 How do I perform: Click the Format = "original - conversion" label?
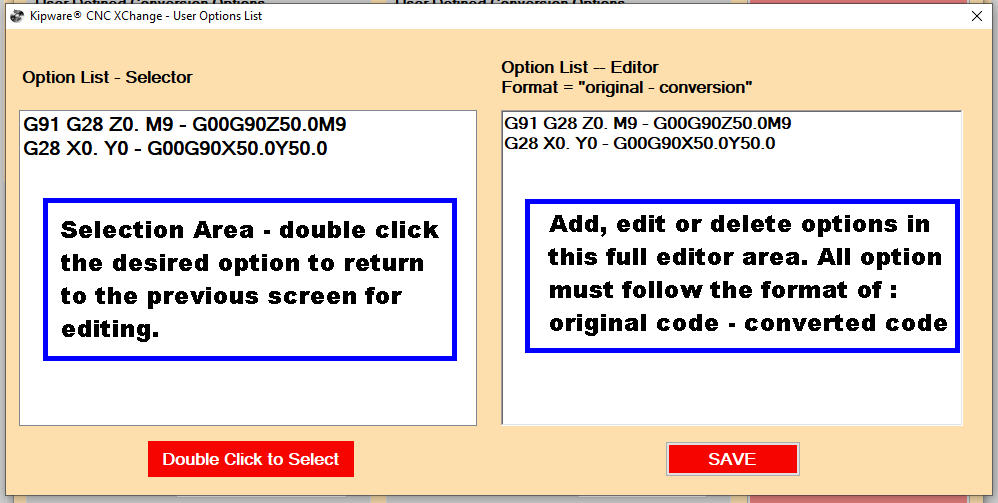pos(627,88)
